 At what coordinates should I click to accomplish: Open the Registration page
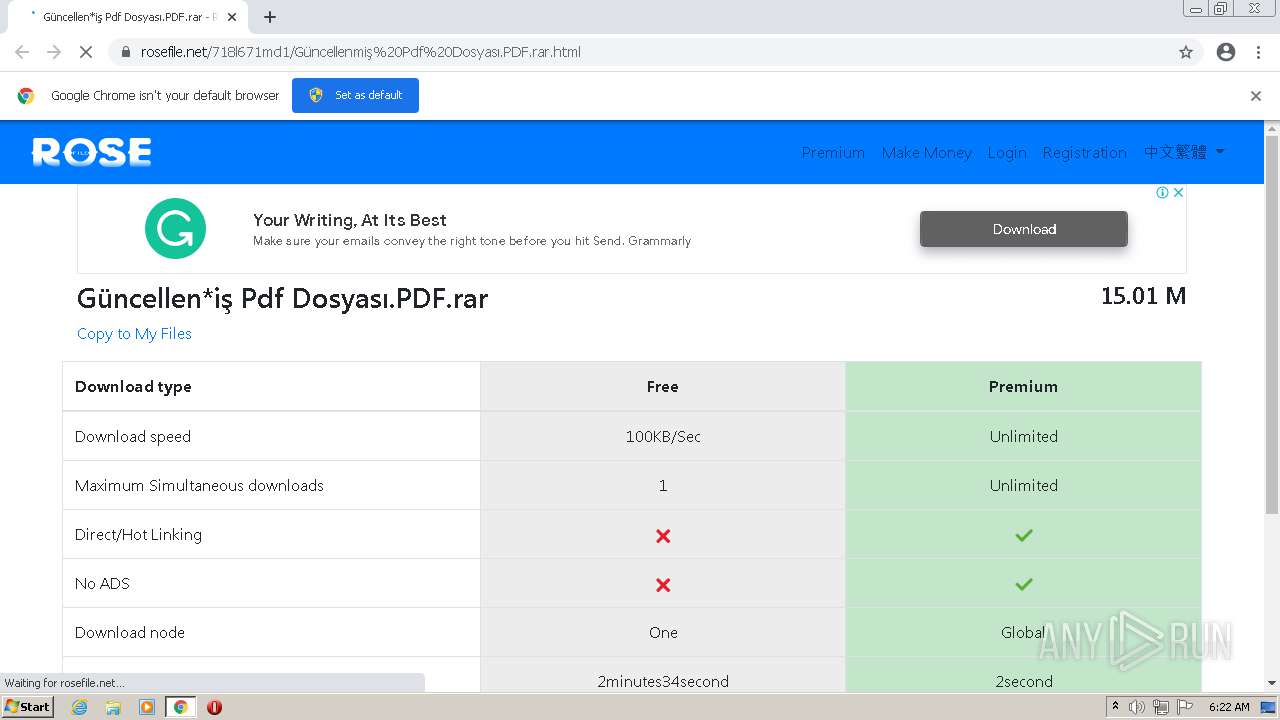click(x=1084, y=152)
